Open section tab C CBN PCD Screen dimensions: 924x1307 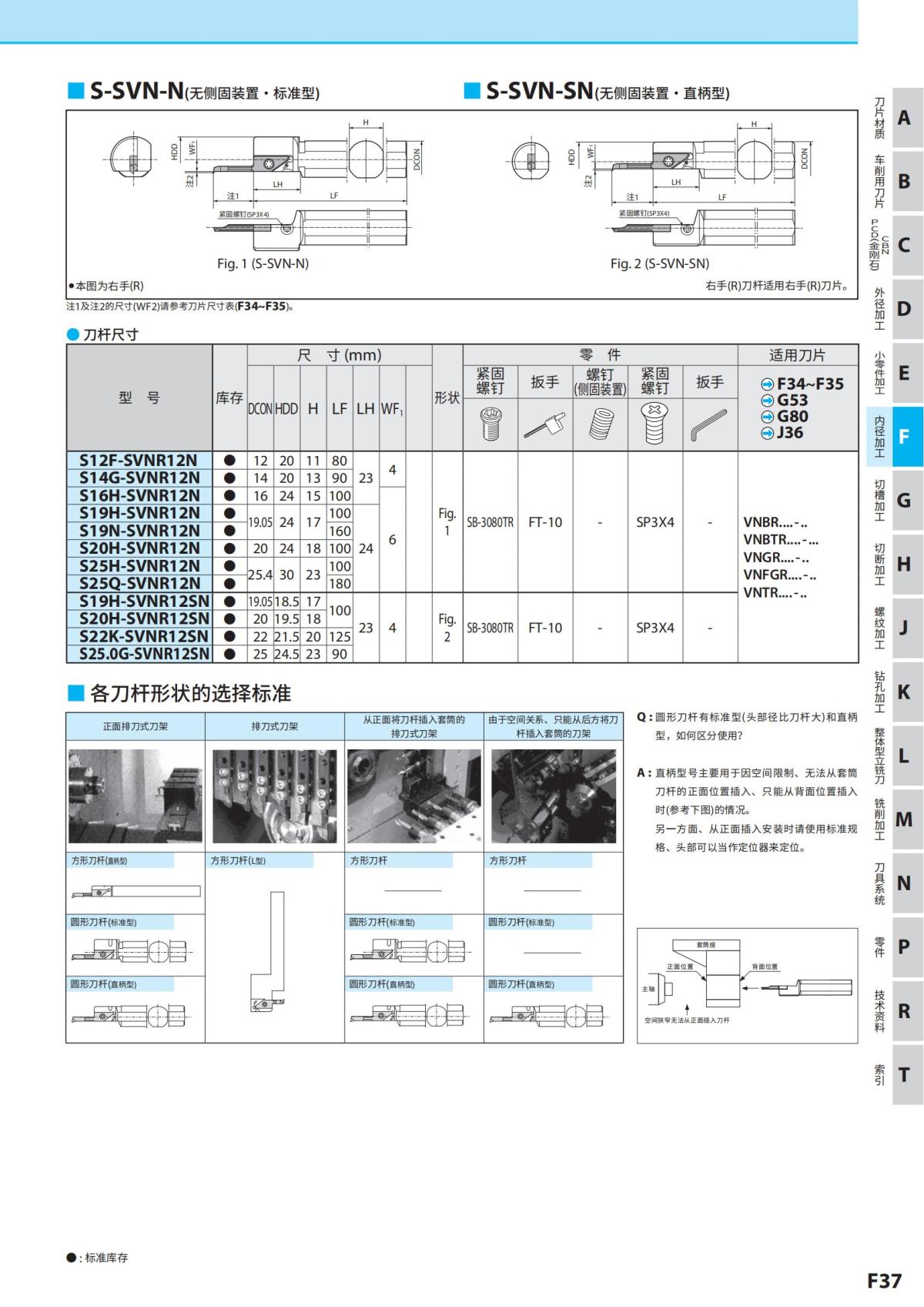point(895,246)
